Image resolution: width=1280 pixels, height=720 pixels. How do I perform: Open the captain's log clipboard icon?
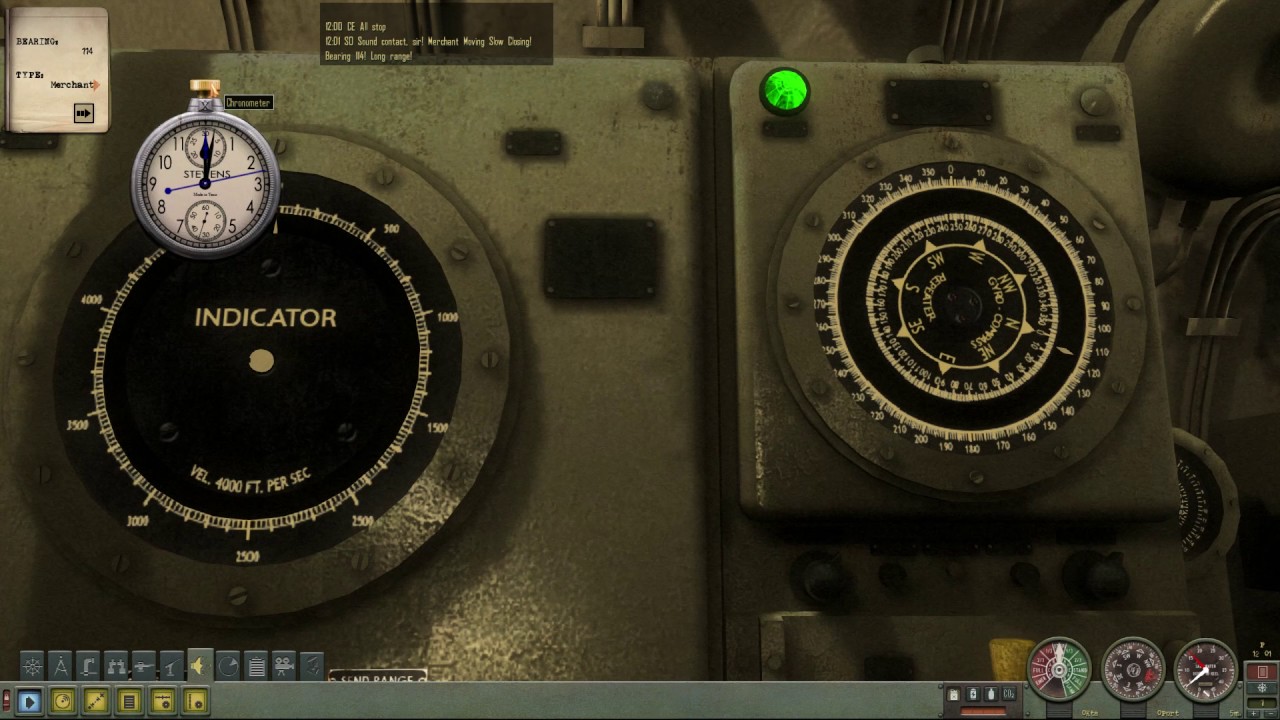click(257, 665)
